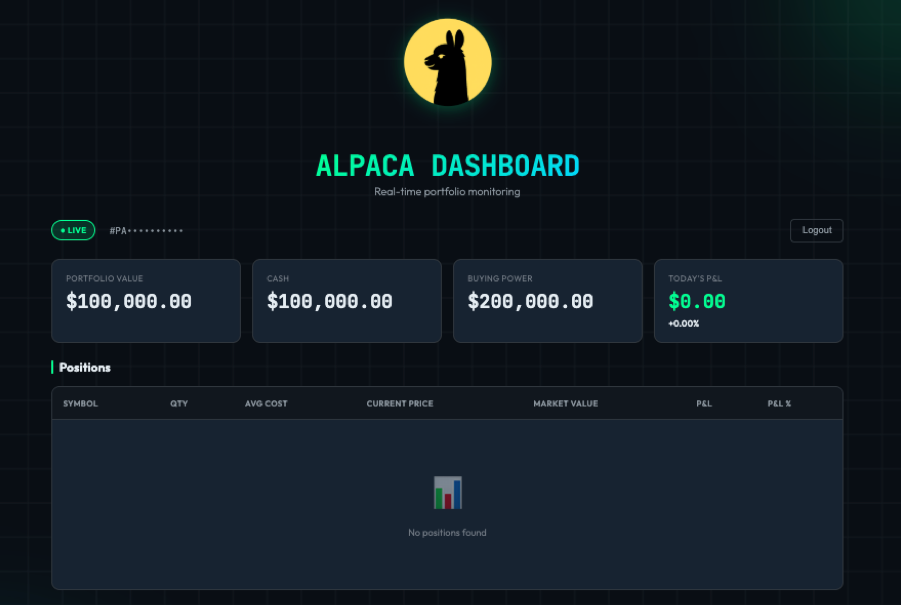Click the masked account number #PA
Viewport: 901px width, 605px height.
click(x=146, y=230)
